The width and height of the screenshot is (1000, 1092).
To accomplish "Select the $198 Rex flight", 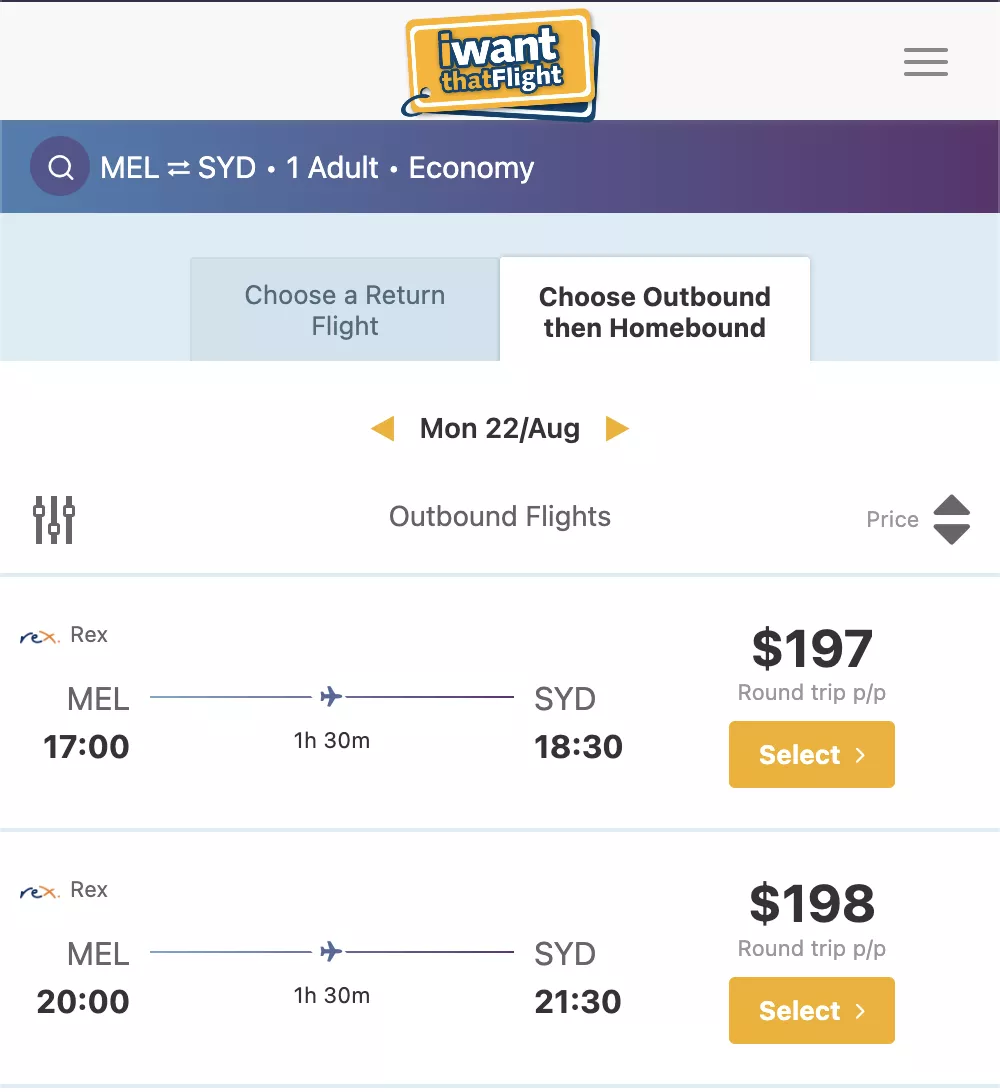I will point(811,1011).
